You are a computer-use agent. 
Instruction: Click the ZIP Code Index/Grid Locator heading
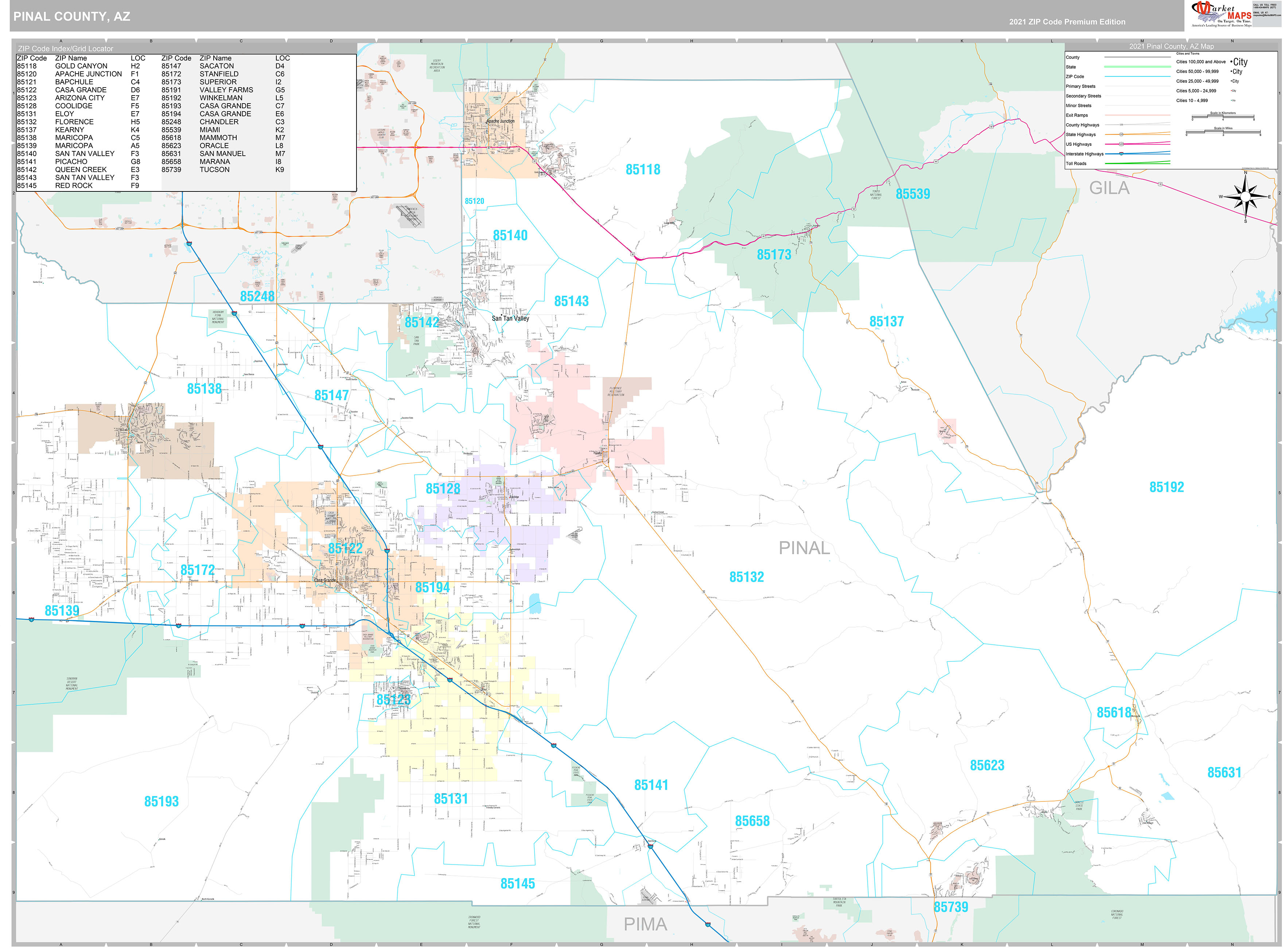pos(65,49)
